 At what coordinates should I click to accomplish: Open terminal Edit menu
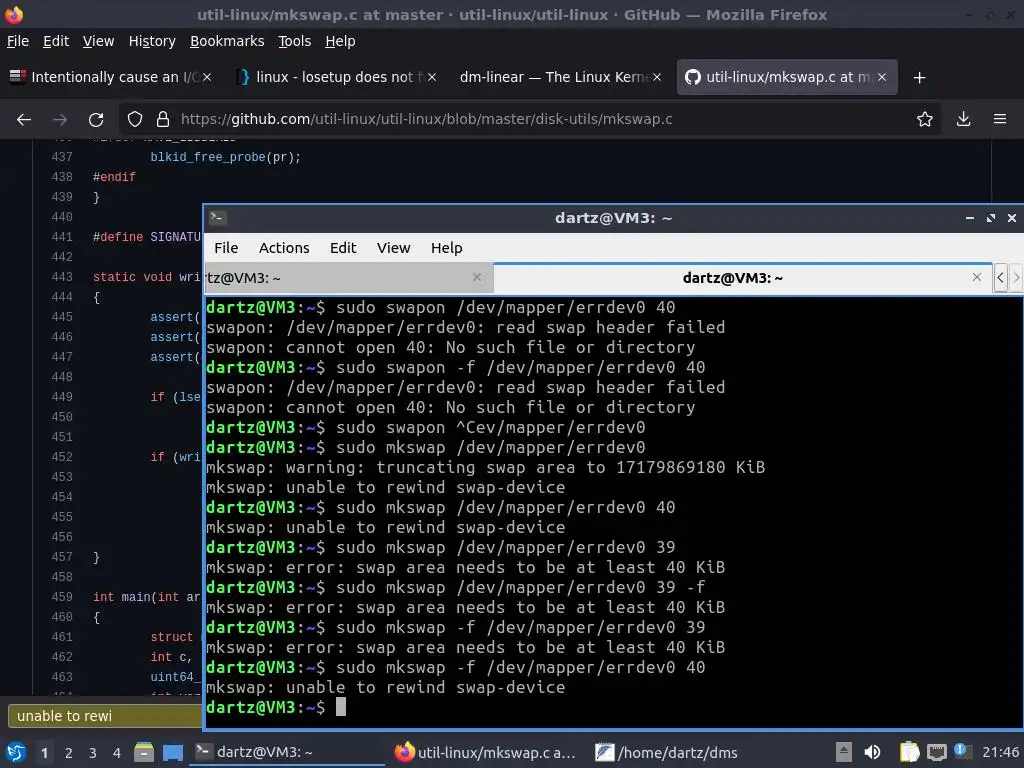tap(343, 248)
